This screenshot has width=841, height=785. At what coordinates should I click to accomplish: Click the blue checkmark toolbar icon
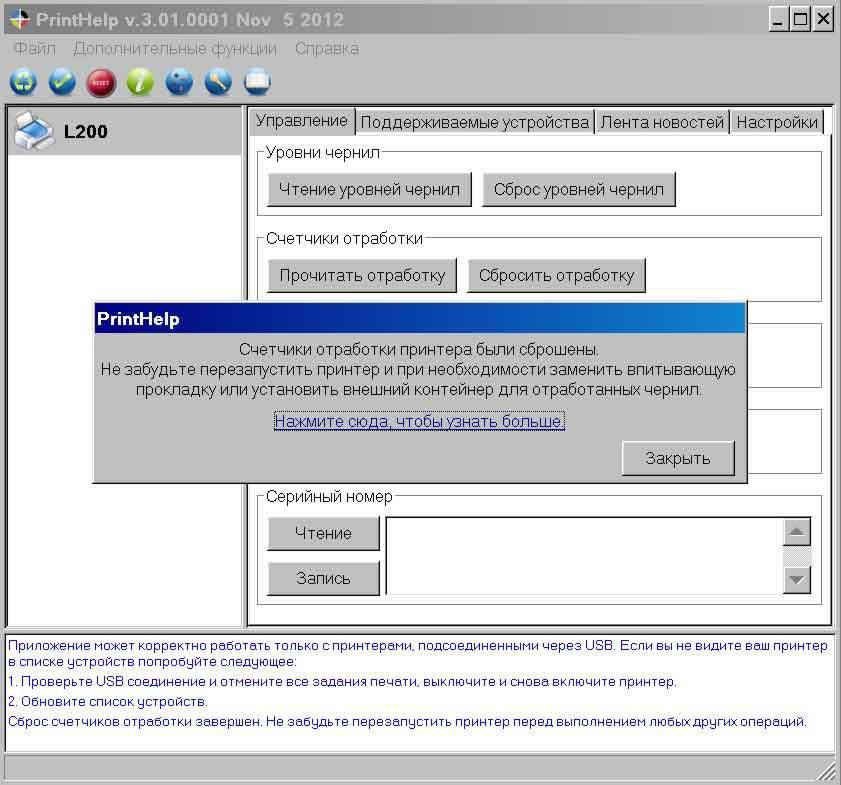point(62,82)
